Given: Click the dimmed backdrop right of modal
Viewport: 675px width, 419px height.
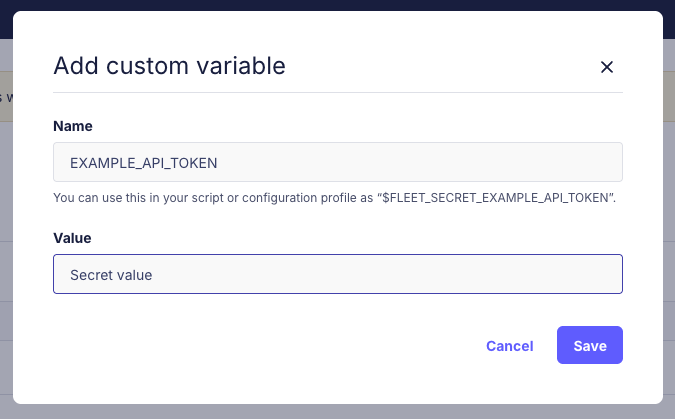Looking at the screenshot, I should point(668,250).
